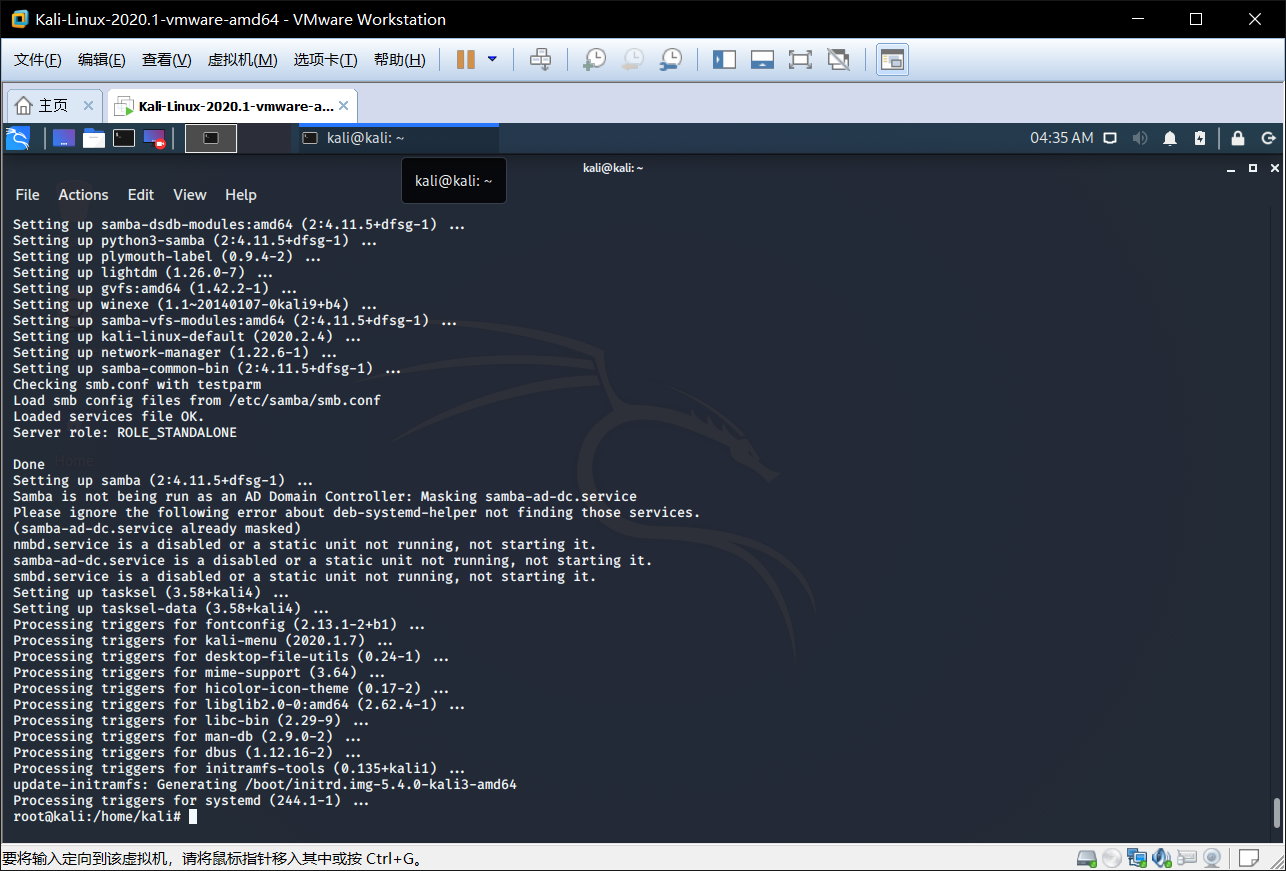Image resolution: width=1286 pixels, height=871 pixels.
Task: Click the 04:35 AM clock in Kali panel
Action: click(x=1062, y=138)
